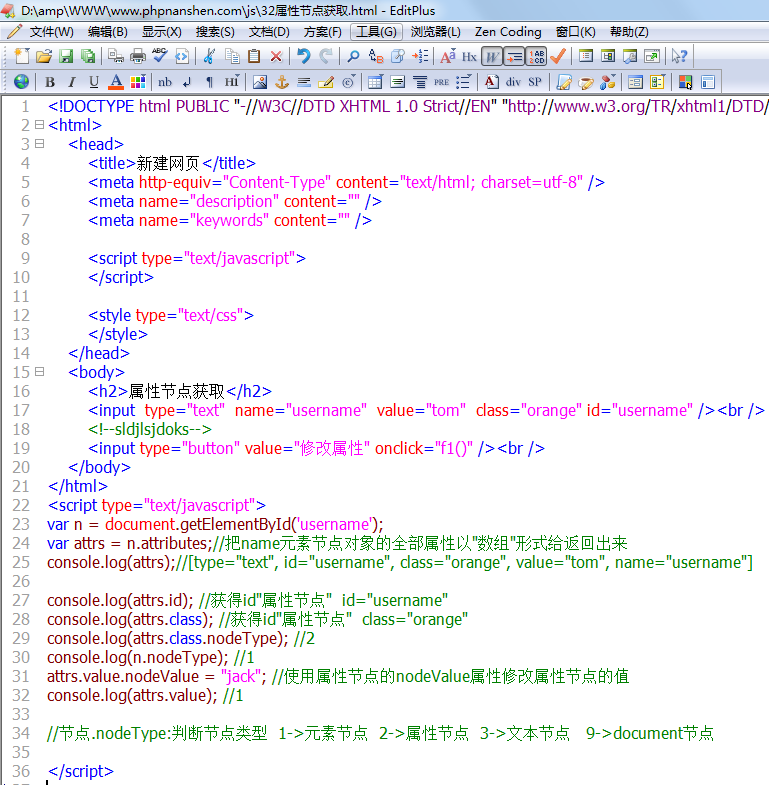The width and height of the screenshot is (769, 785).
Task: Open the font size Aa dropdown
Action: pos(448,56)
